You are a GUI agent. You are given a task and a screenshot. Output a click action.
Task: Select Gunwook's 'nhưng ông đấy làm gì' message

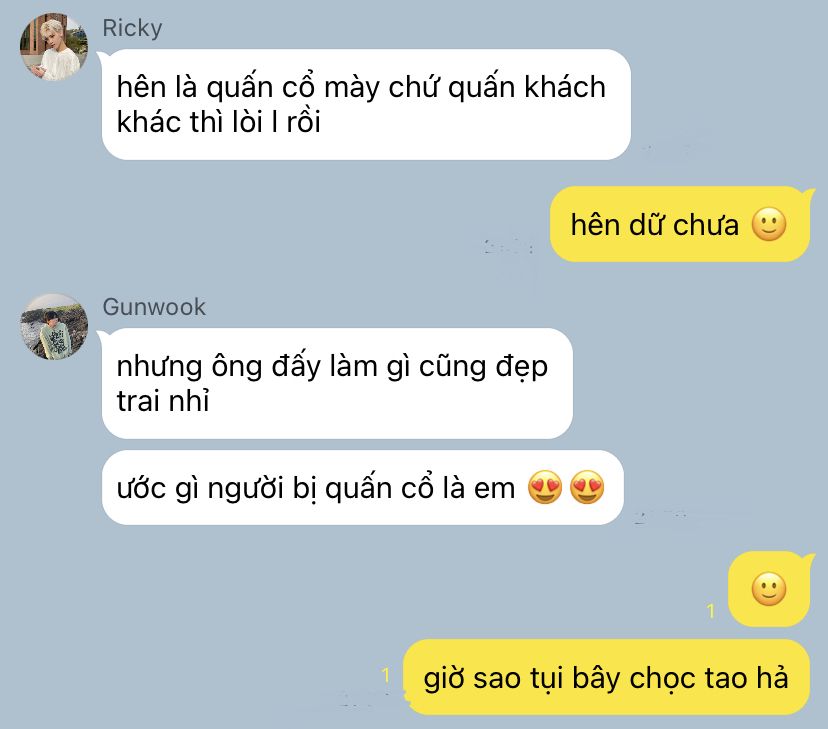tap(337, 383)
